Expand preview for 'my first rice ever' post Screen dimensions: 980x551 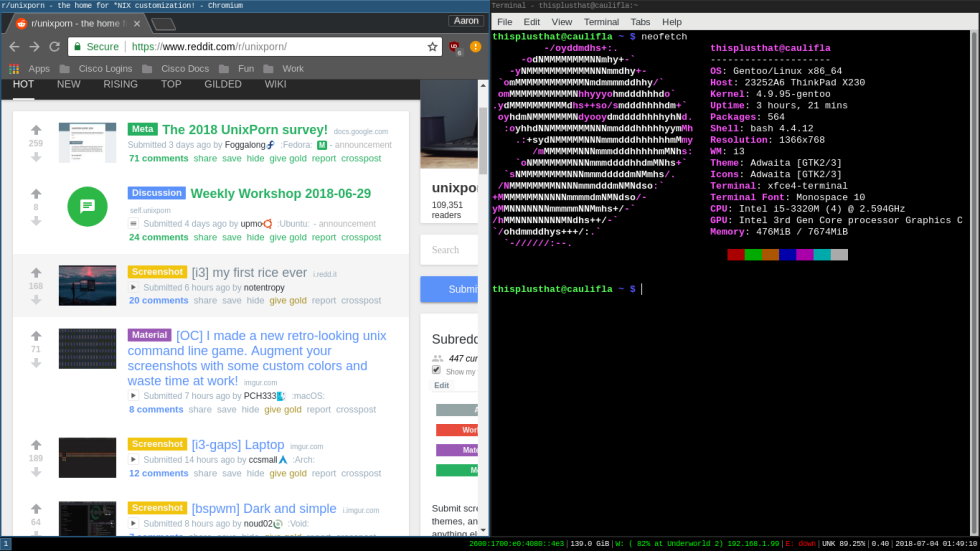133,287
